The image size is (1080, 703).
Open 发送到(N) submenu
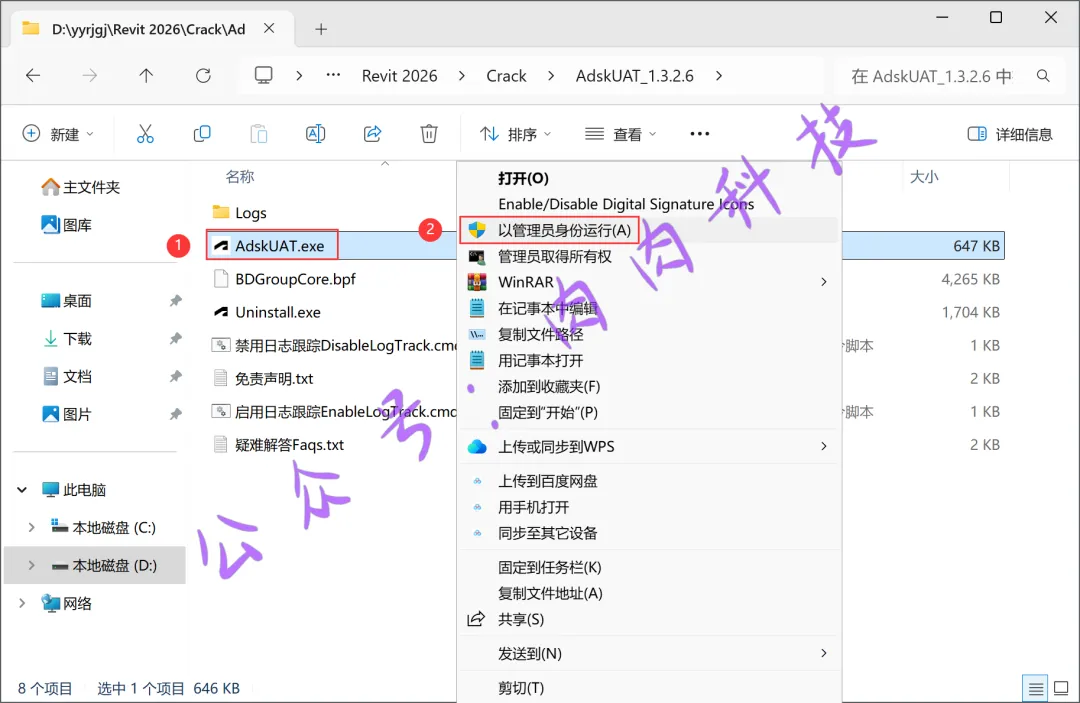[x=649, y=653]
